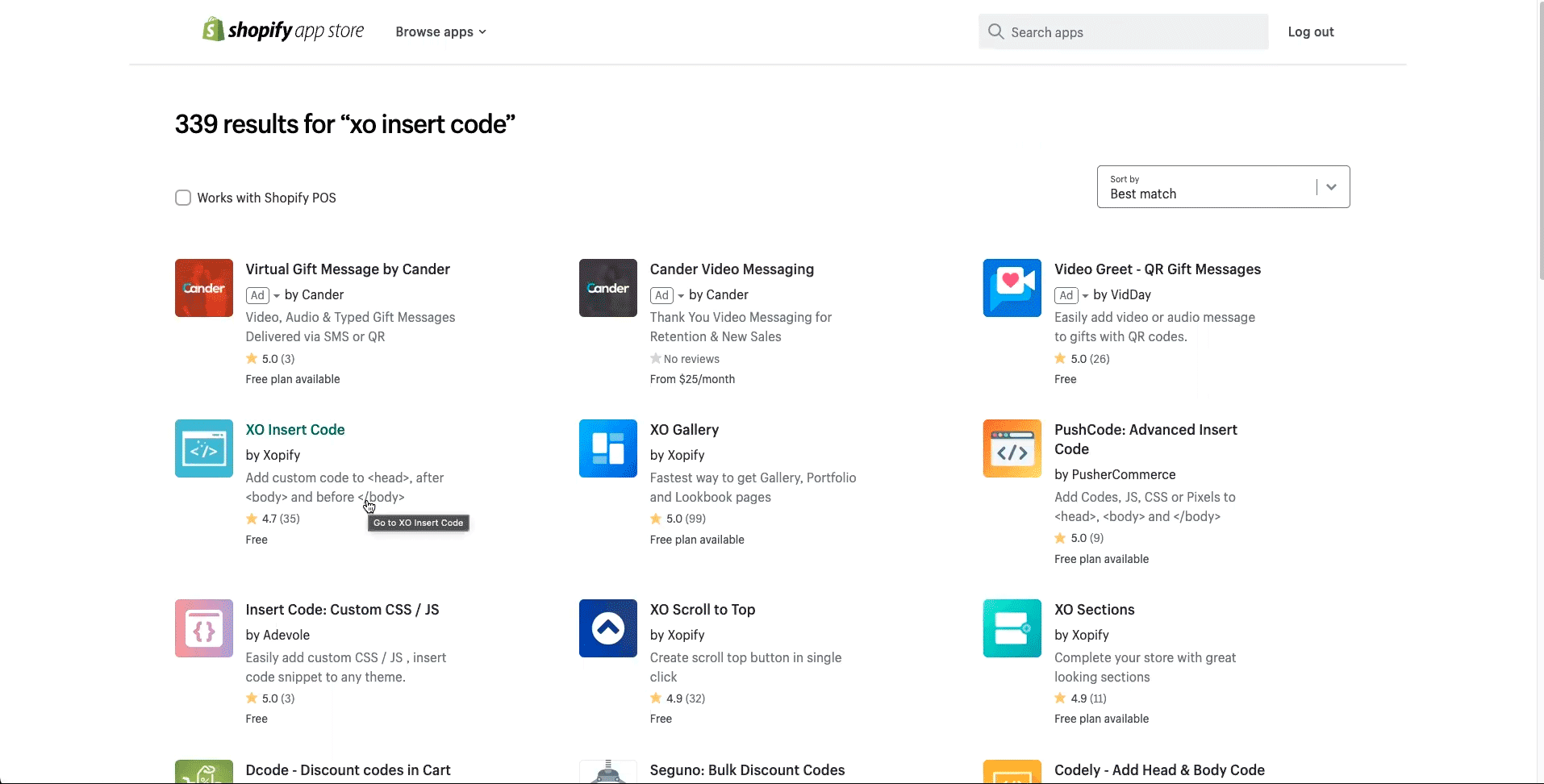
Task: Click the Shopify app store logo
Action: [283, 31]
